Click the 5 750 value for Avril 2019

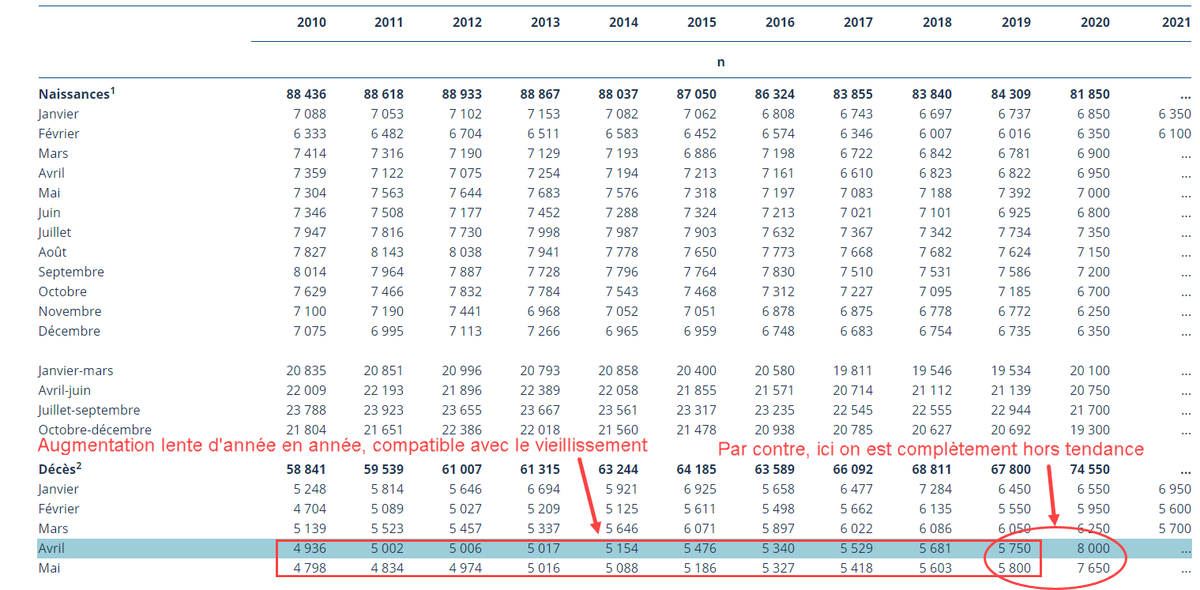pos(1015,548)
